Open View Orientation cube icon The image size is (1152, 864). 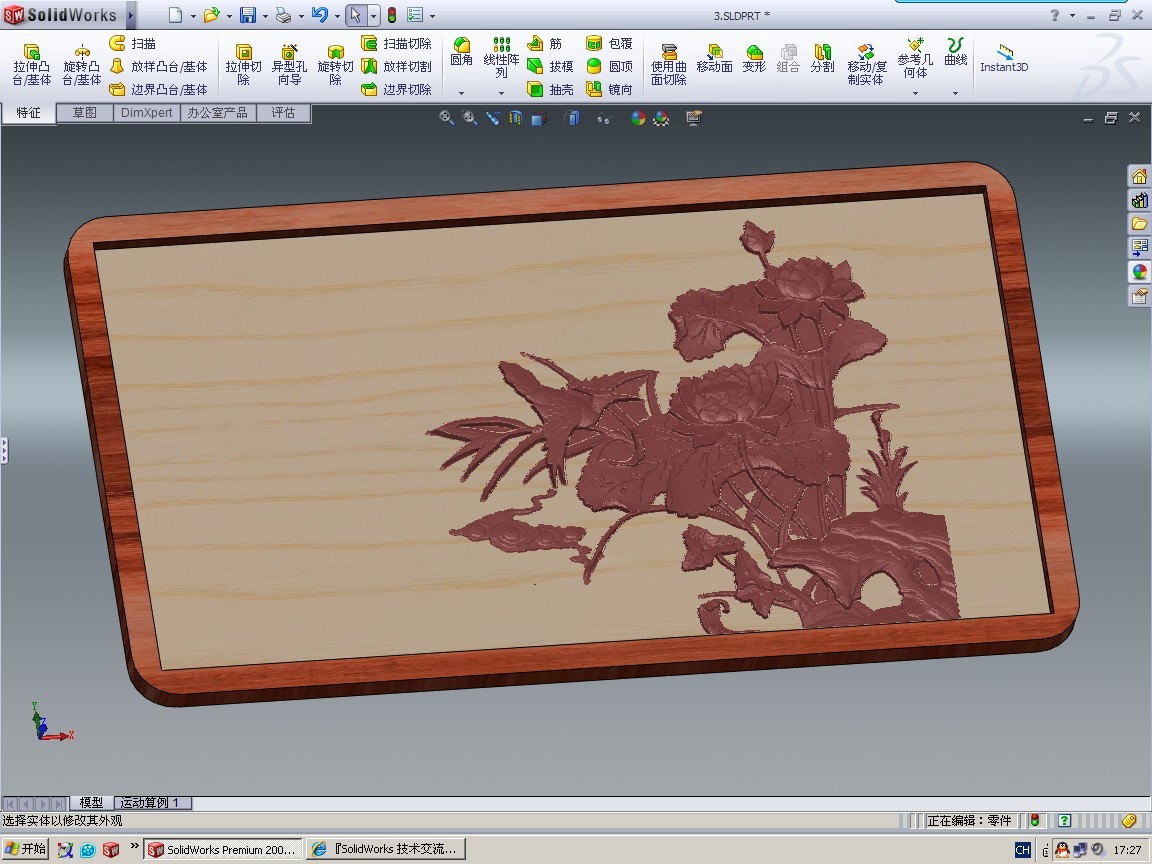pyautogui.click(x=539, y=118)
